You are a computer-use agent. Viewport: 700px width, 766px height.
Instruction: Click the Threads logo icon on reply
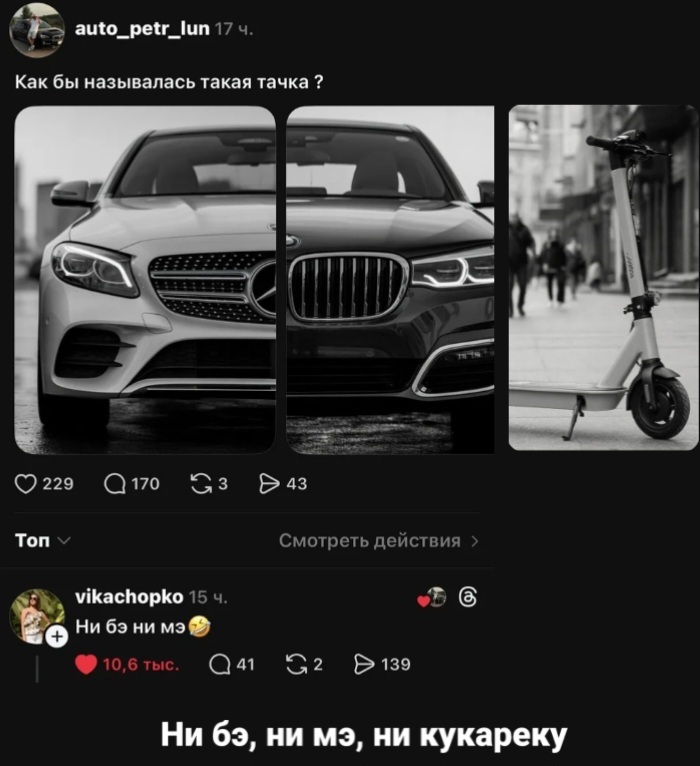467,599
